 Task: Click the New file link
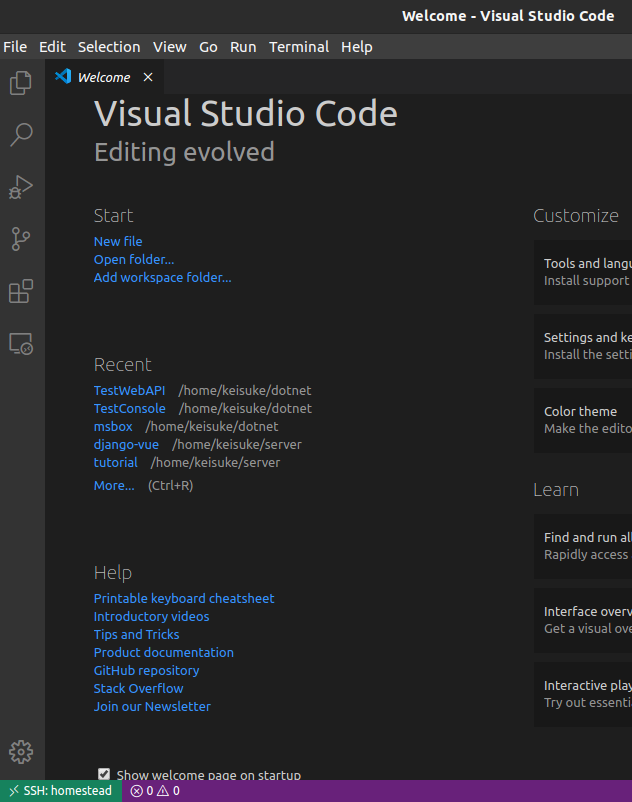pyautogui.click(x=118, y=241)
